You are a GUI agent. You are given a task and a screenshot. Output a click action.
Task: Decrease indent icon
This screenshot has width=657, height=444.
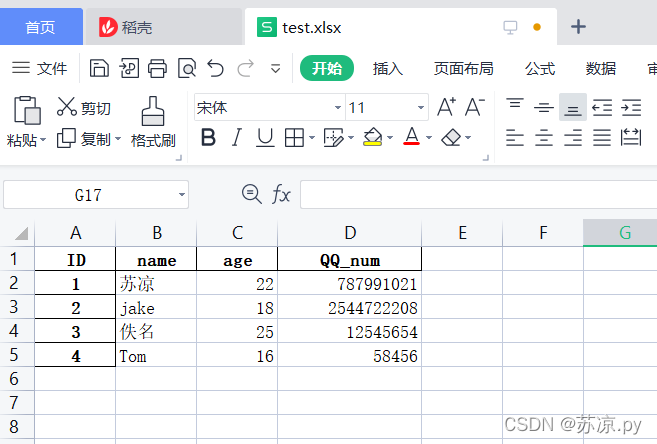tap(602, 107)
